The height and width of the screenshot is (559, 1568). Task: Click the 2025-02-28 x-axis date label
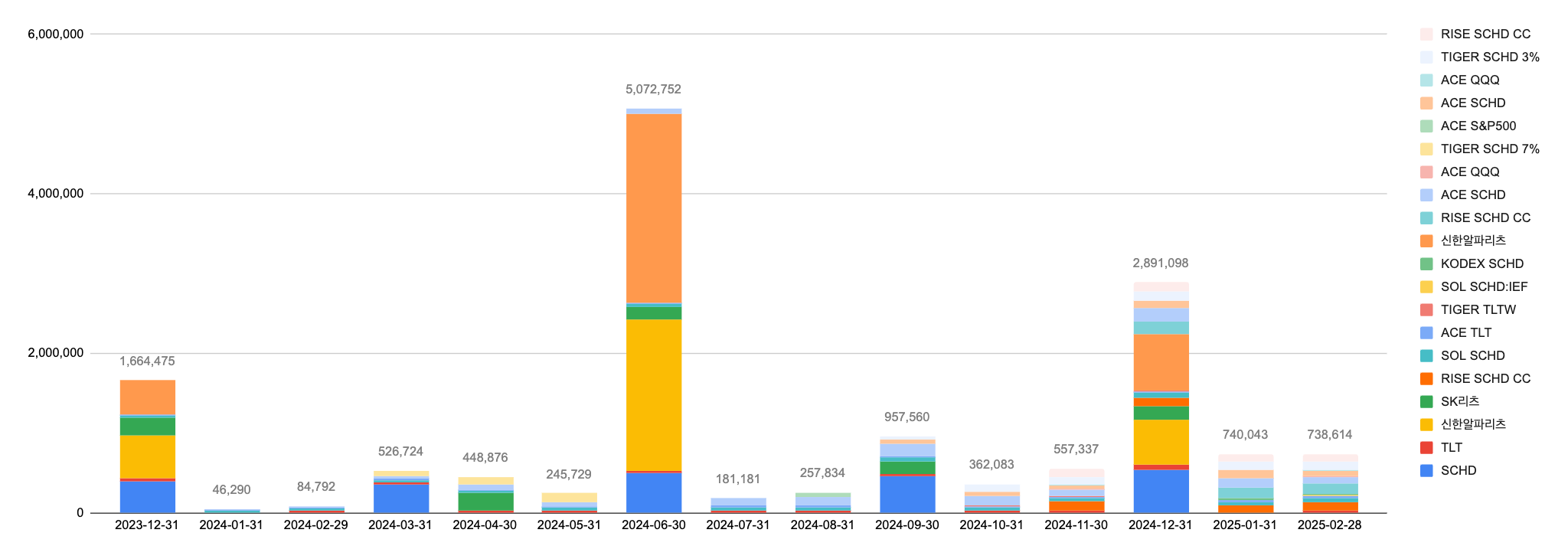(1329, 525)
